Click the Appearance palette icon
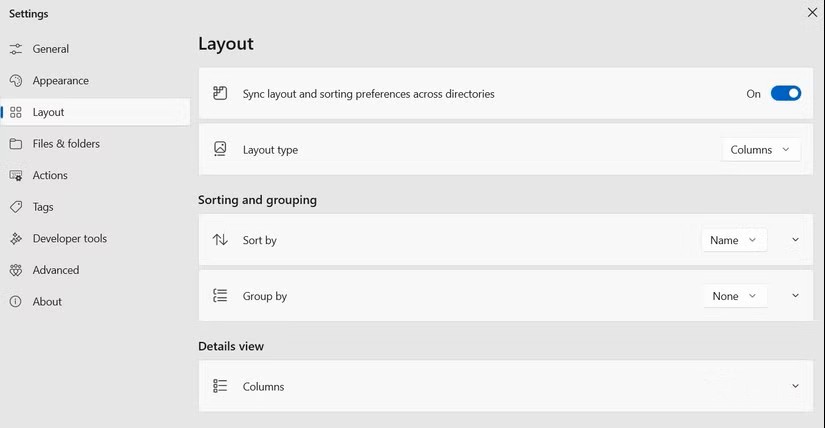Image resolution: width=825 pixels, height=428 pixels. (16, 81)
